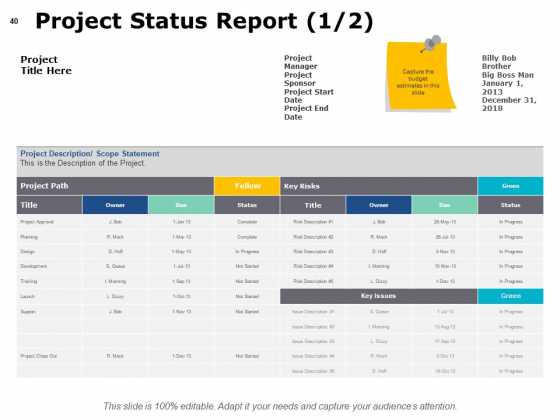This screenshot has height=420, width=560.
Task: Click the 'Launch' row title
Action: (x=28, y=296)
